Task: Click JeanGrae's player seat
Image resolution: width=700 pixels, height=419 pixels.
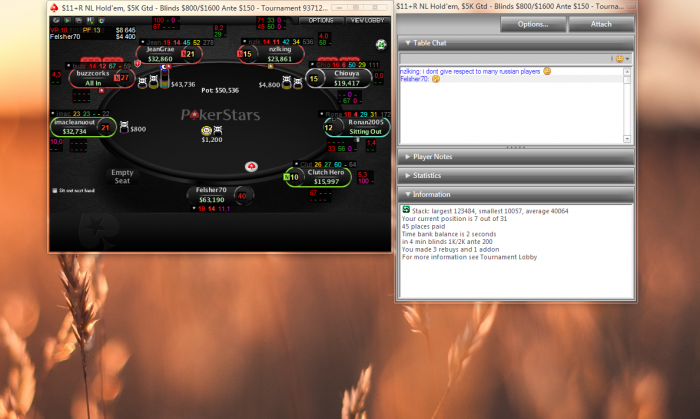Action: click(x=169, y=54)
